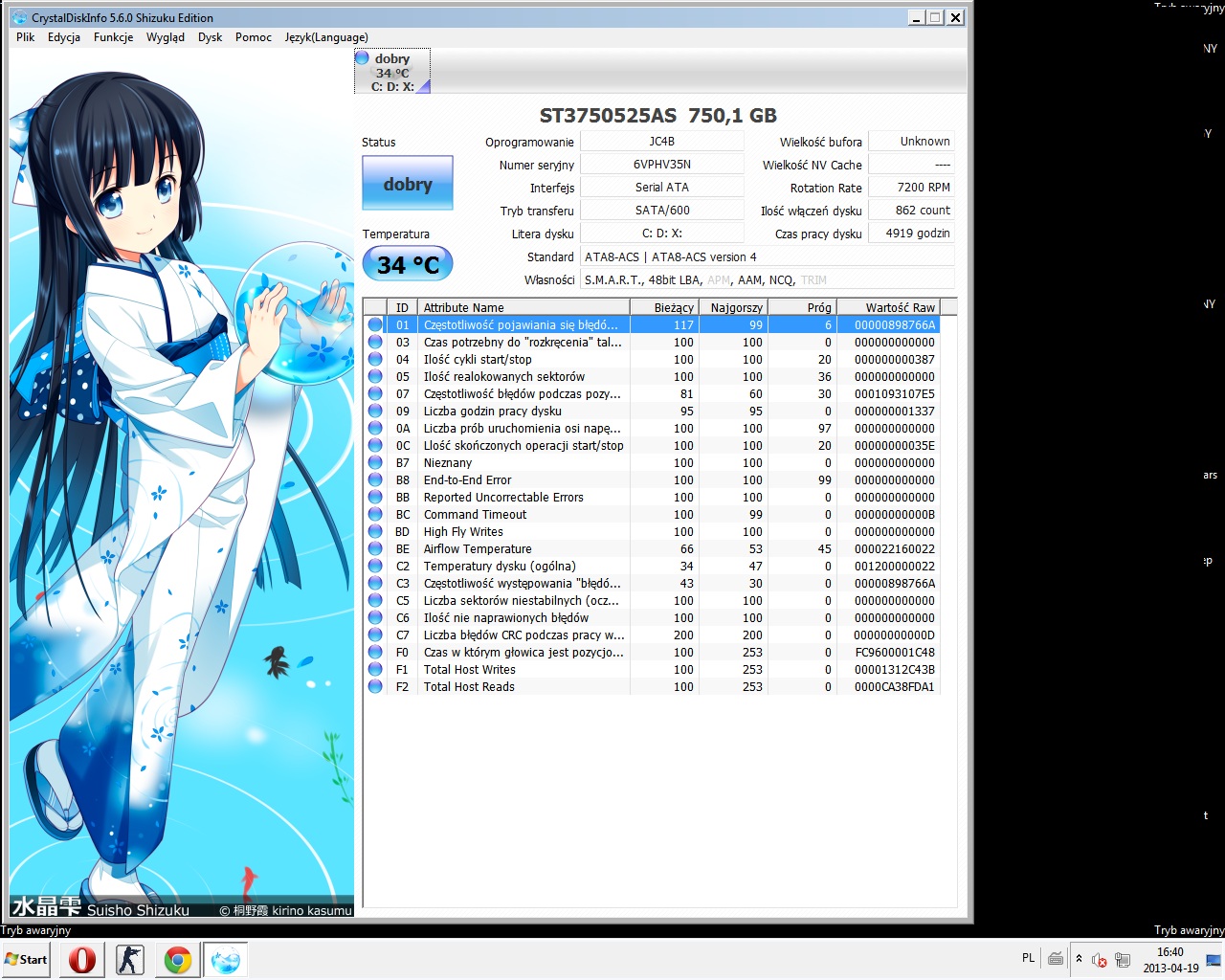
Task: Click the Bieżący column header
Action: tap(664, 307)
